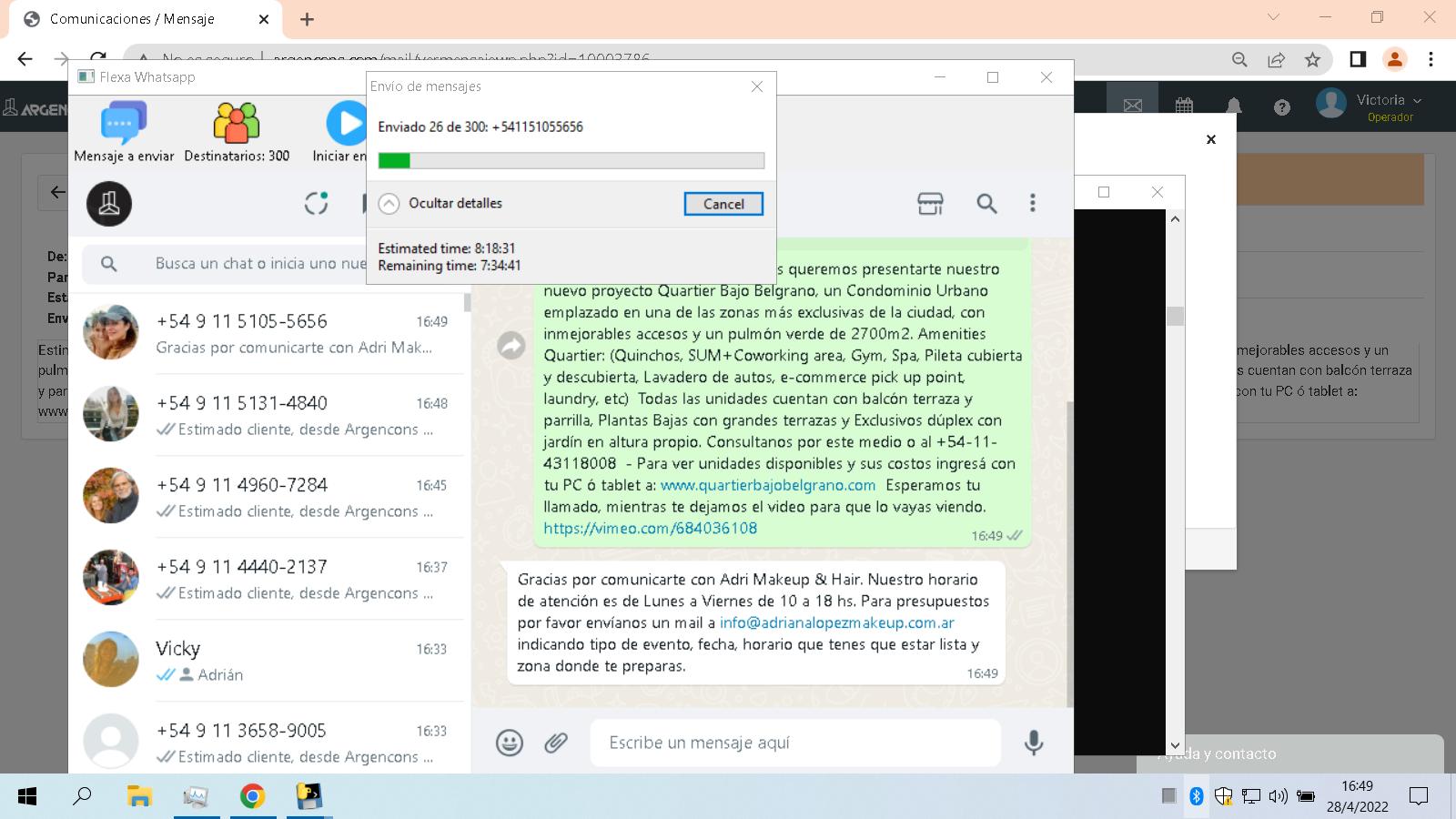Click the attach paperclip icon

tap(556, 743)
